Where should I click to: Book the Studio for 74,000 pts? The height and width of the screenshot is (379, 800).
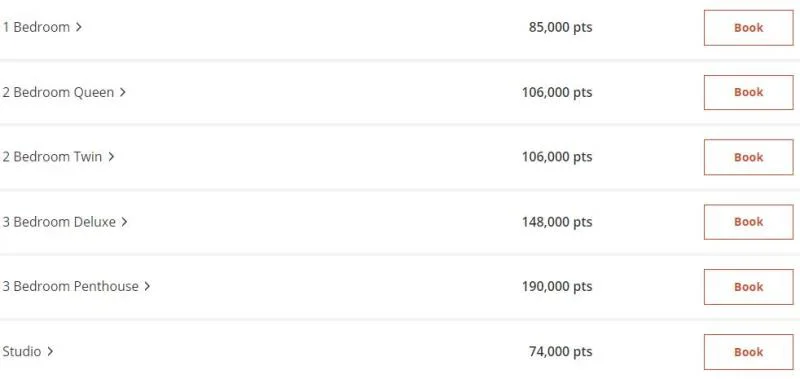(748, 352)
